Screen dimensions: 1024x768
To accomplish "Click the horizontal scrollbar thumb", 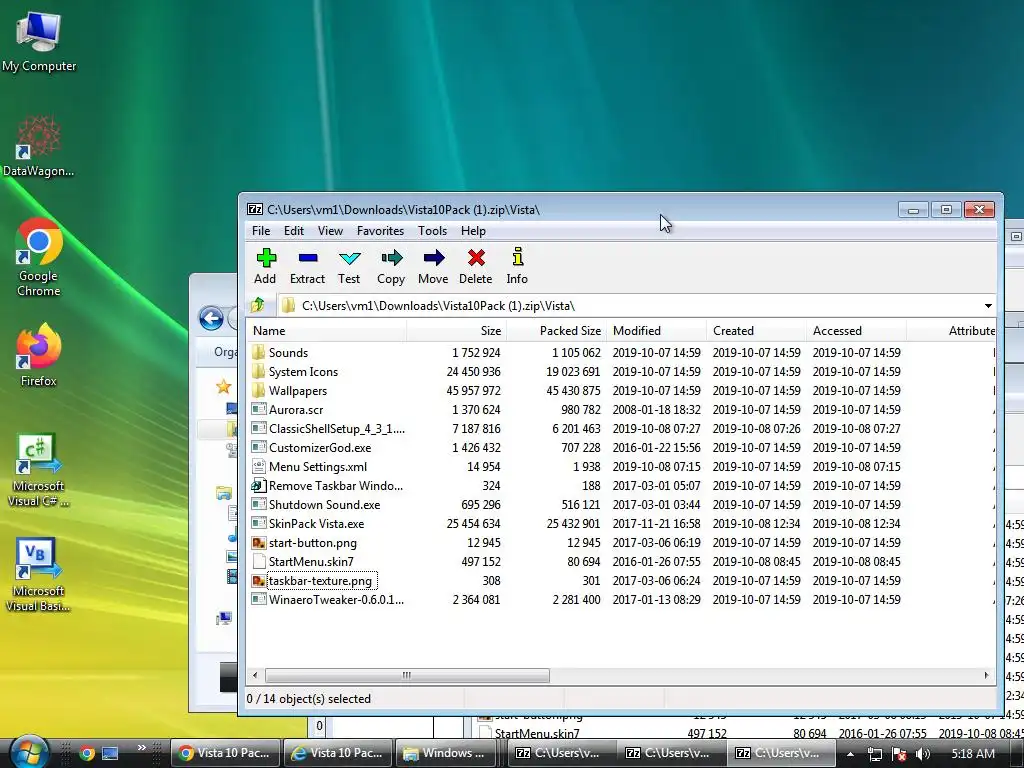I will pyautogui.click(x=407, y=675).
